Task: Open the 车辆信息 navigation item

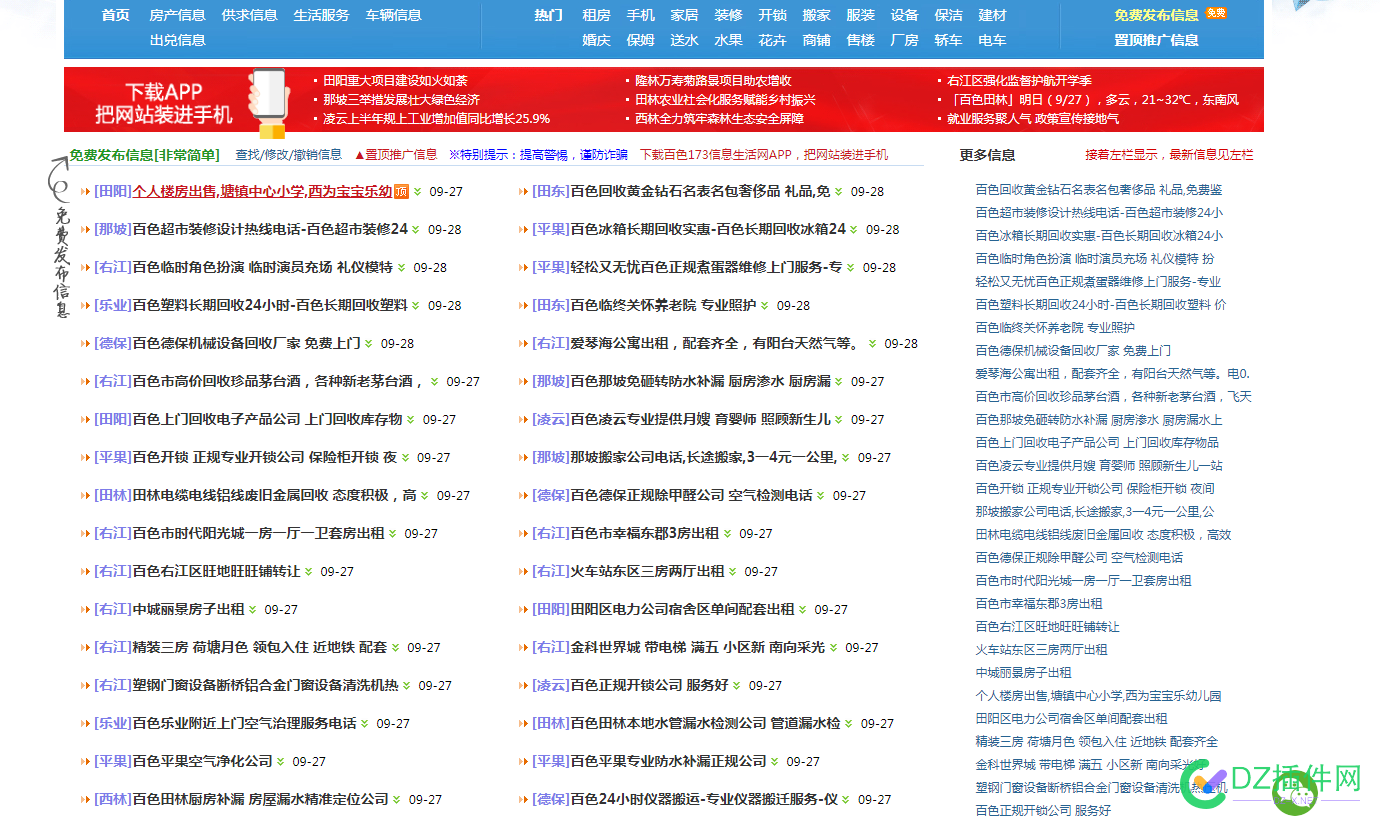Action: (x=394, y=15)
